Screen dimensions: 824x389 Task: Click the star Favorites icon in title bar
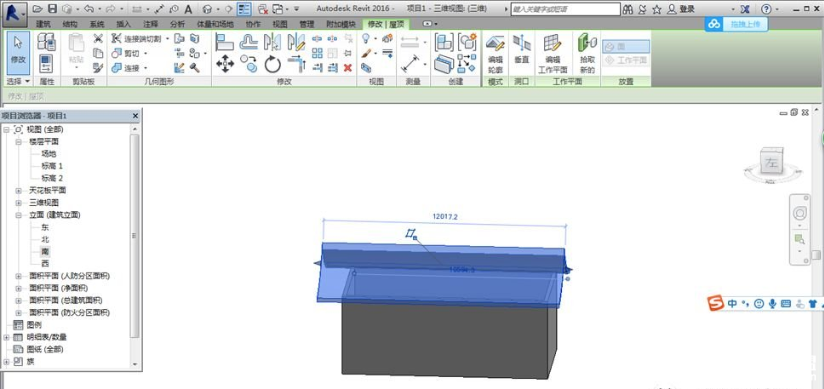coord(656,9)
